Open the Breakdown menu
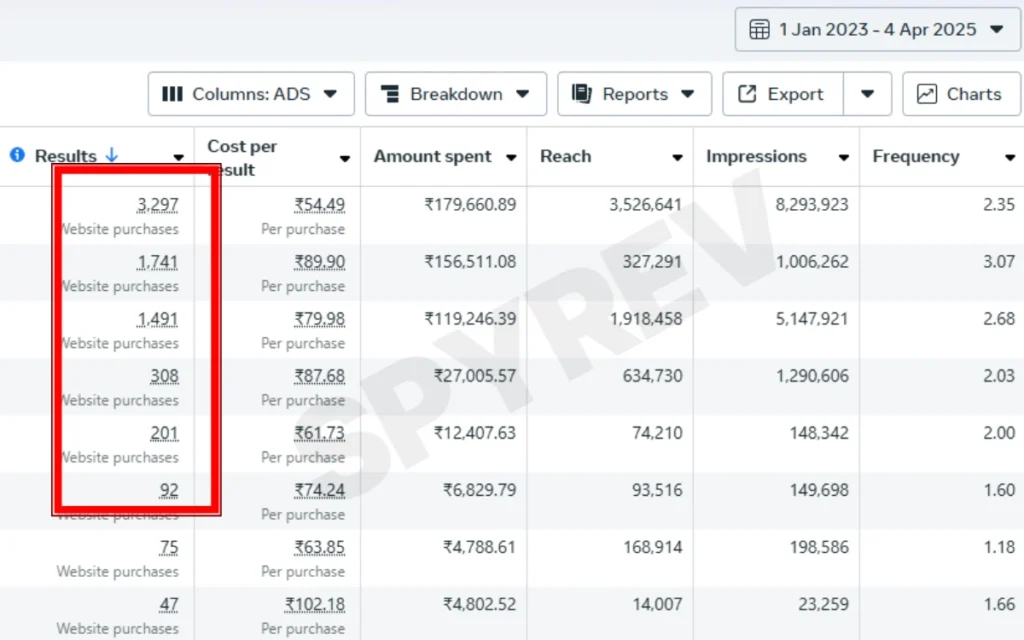 coord(455,94)
